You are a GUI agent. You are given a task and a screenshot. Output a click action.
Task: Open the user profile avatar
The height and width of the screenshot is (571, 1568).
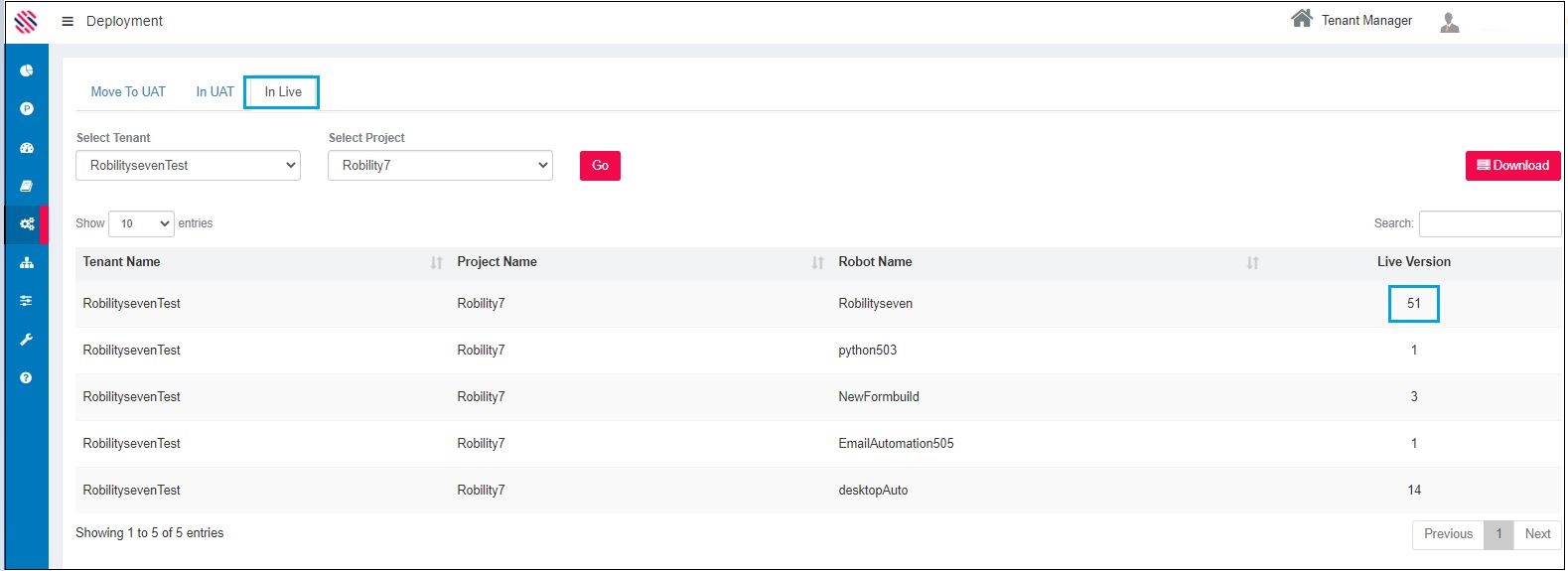coord(1449,22)
